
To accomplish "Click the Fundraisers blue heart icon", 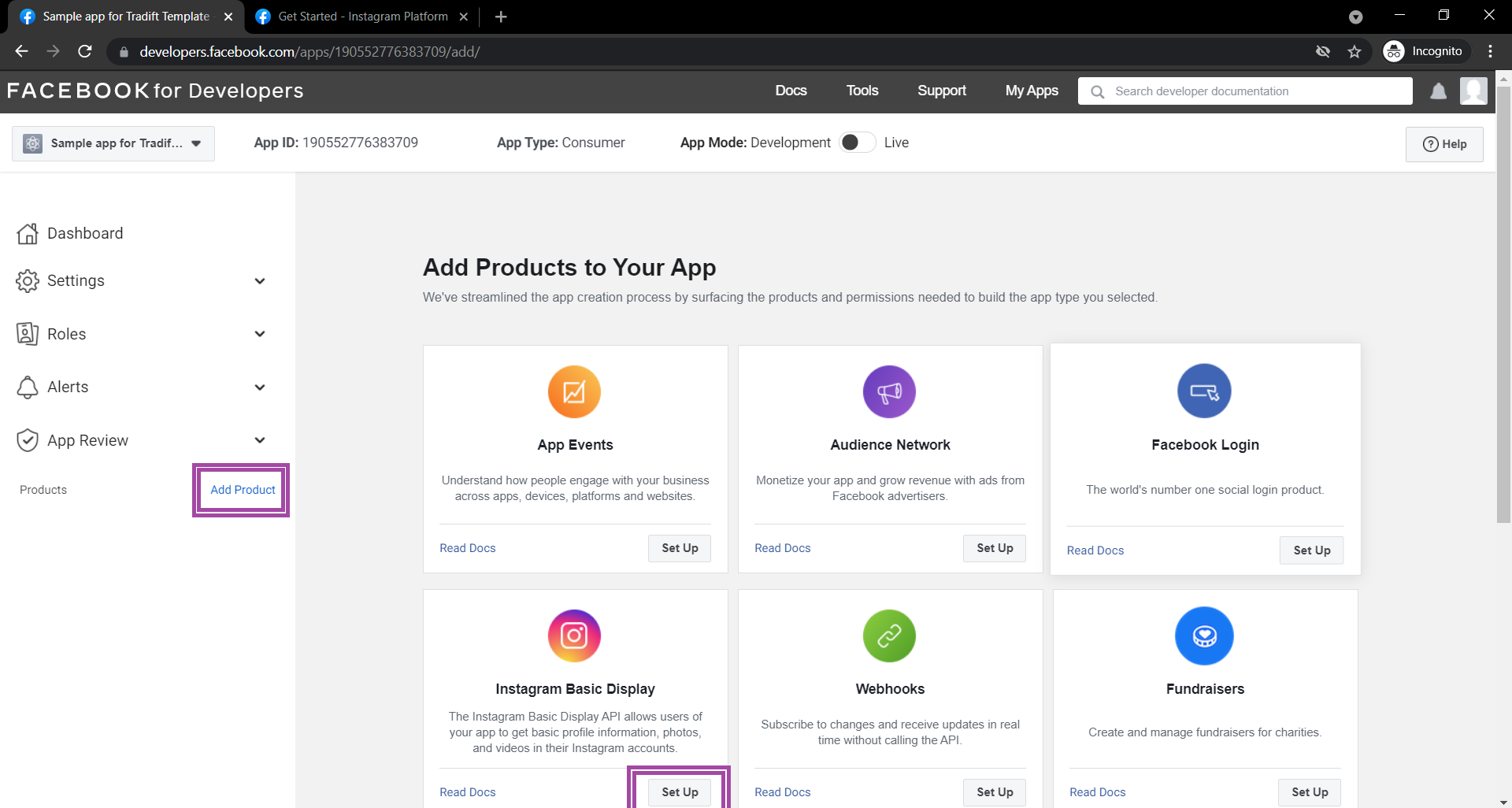I will click(x=1204, y=636).
